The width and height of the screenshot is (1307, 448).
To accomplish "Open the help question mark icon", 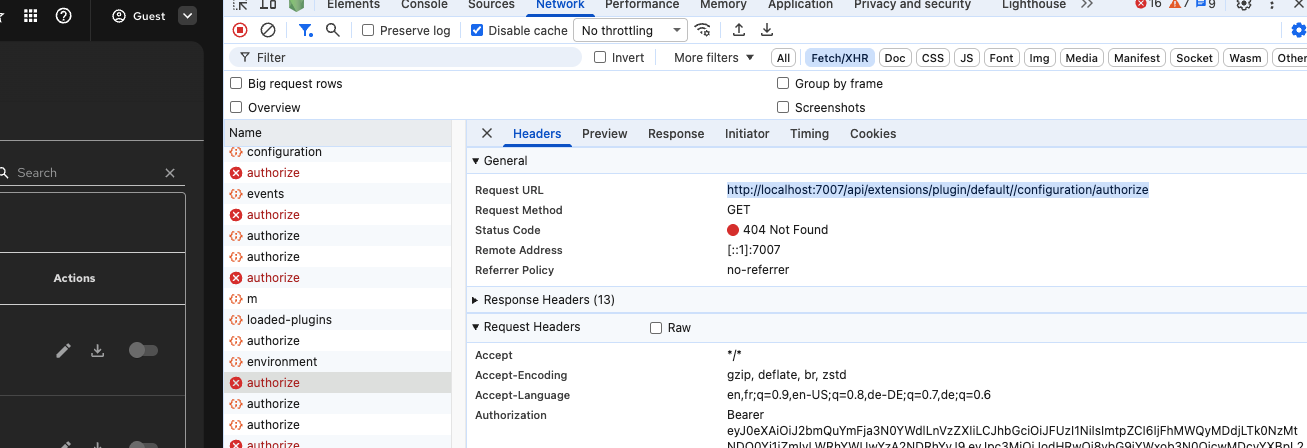I will [x=64, y=16].
